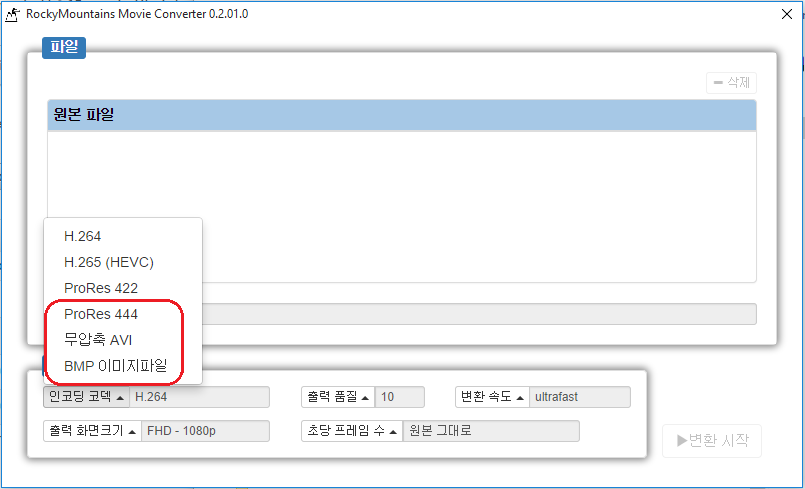Click the ultrafast speed value field
This screenshot has width=805, height=489.
tap(580, 397)
